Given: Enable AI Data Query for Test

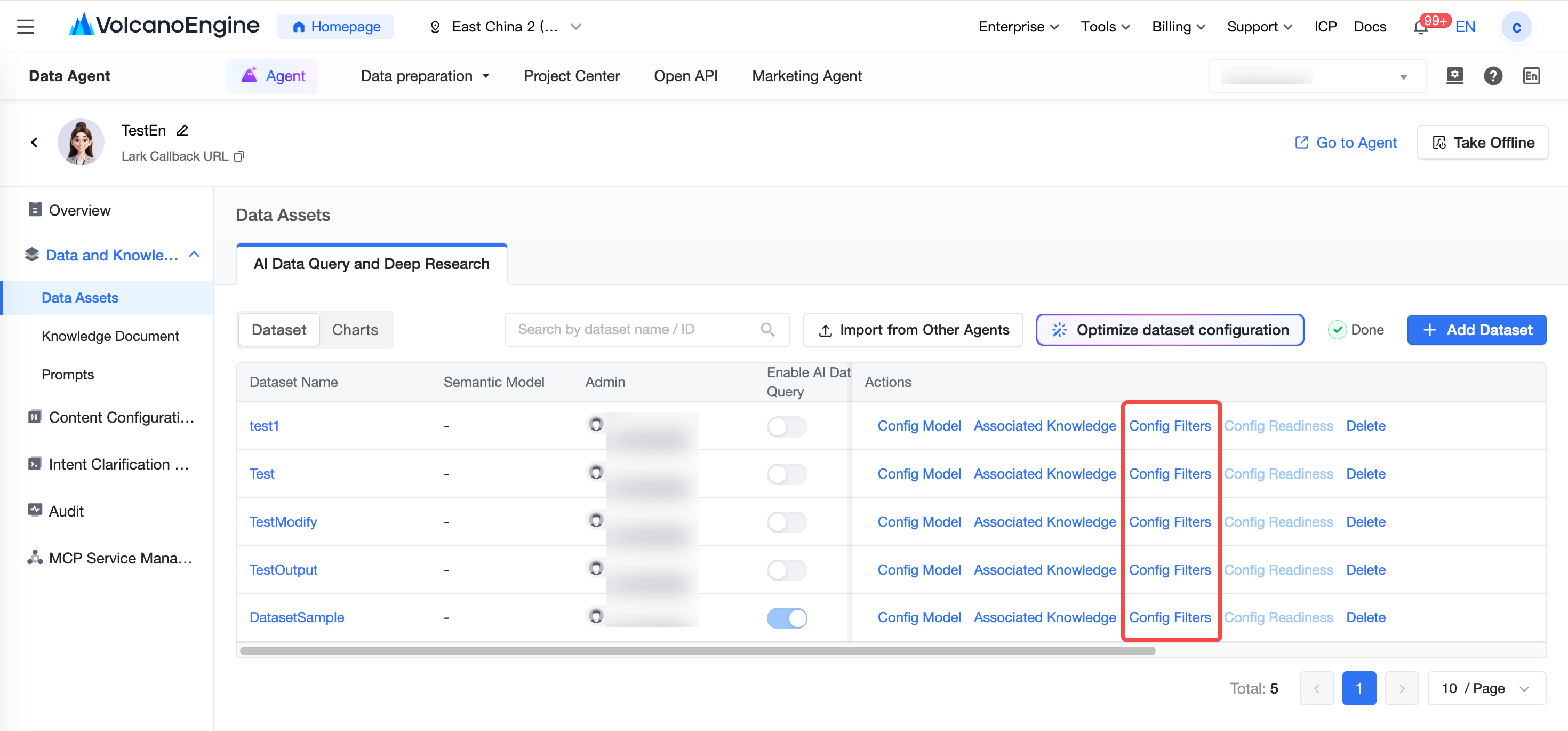Looking at the screenshot, I should click(787, 474).
